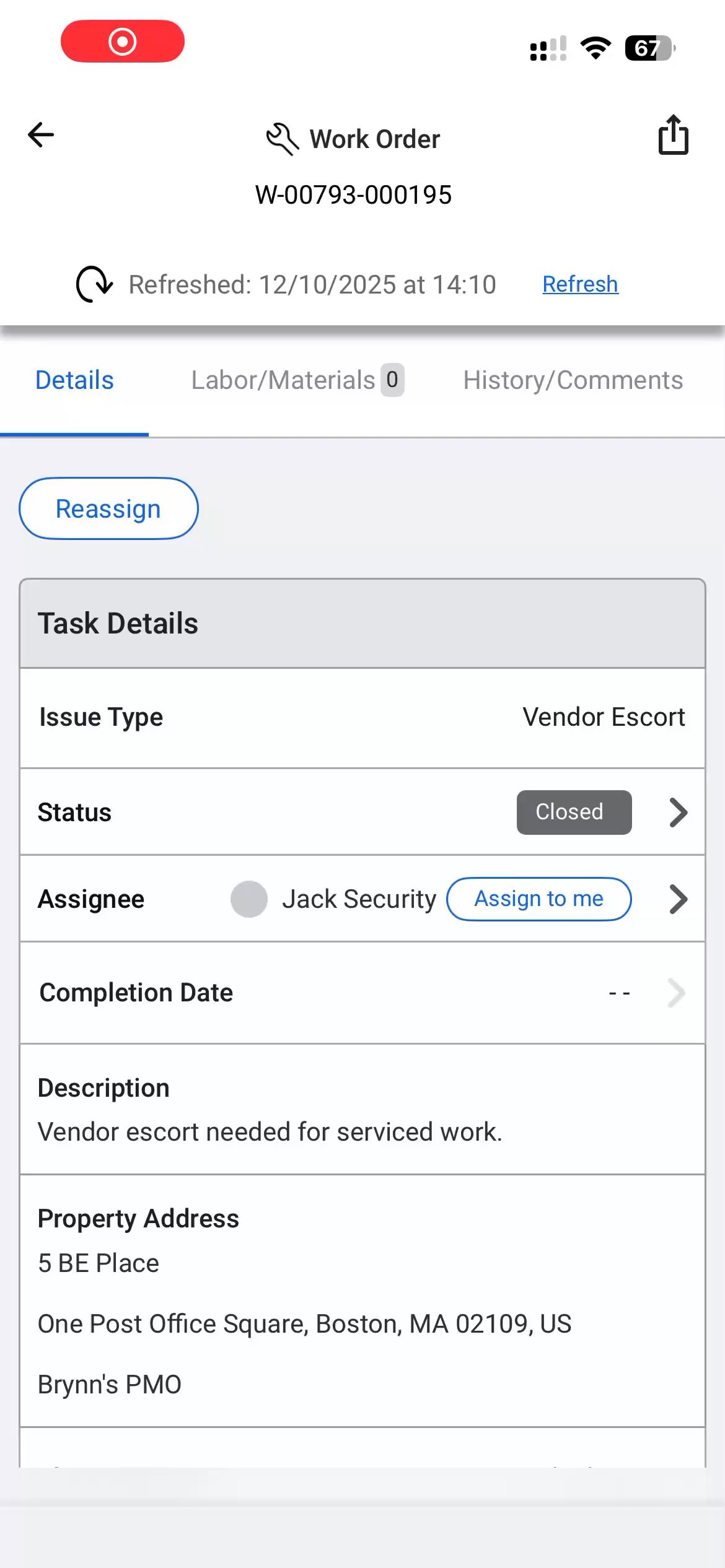725x1568 pixels.
Task: Click the Refresh link
Action: (580, 284)
